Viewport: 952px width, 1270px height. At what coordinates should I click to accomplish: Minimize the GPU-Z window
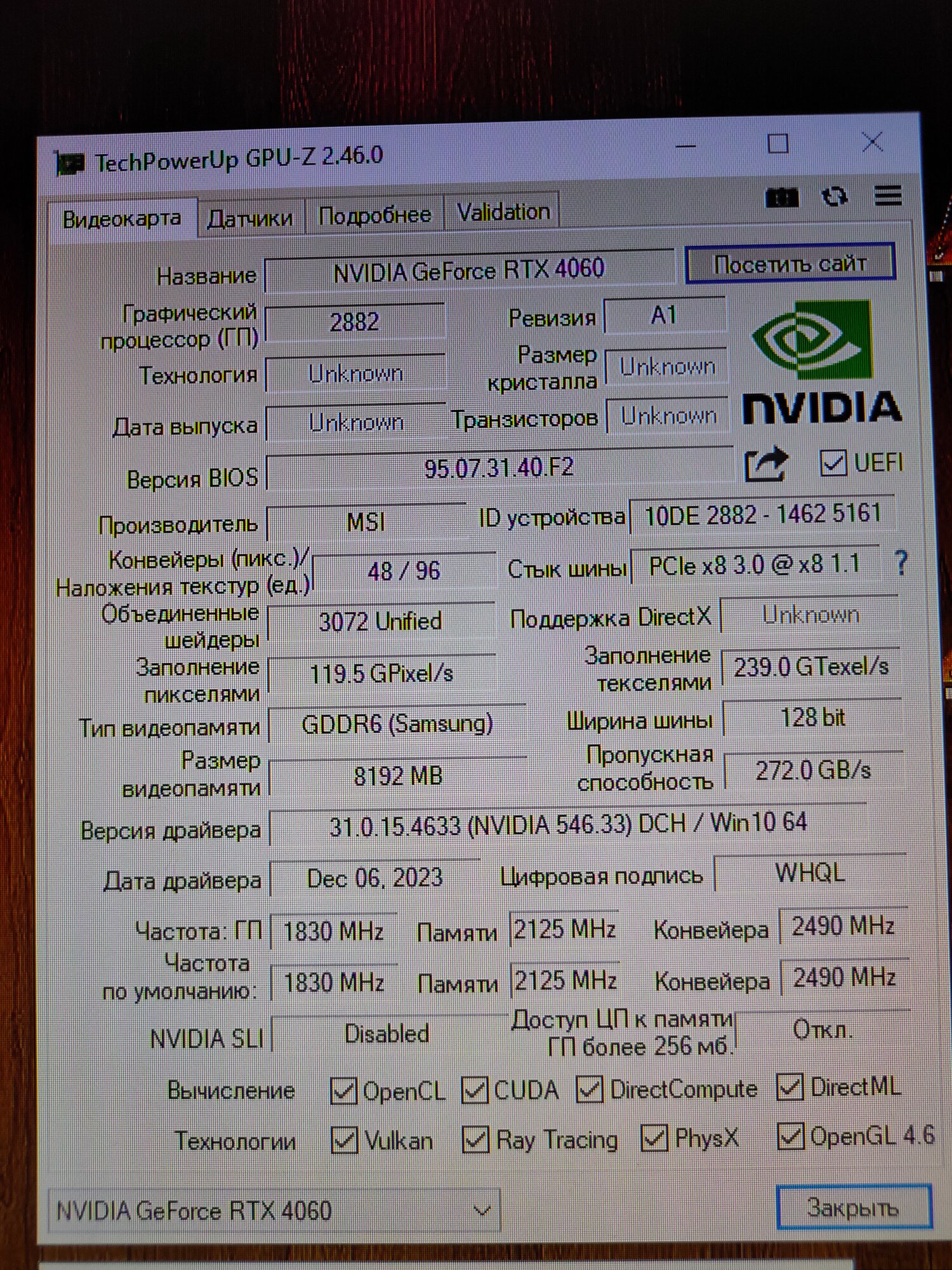[x=685, y=147]
